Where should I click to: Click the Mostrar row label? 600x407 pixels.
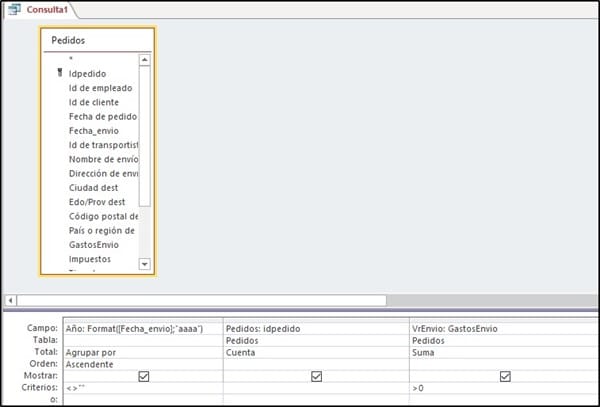tap(41, 376)
